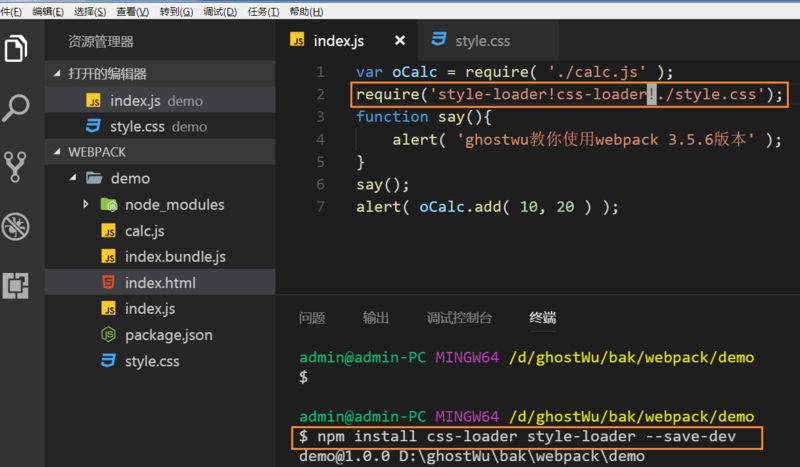Click the 'demo@1.0.0' terminal output line
The height and width of the screenshot is (467, 800).
click(x=472, y=456)
